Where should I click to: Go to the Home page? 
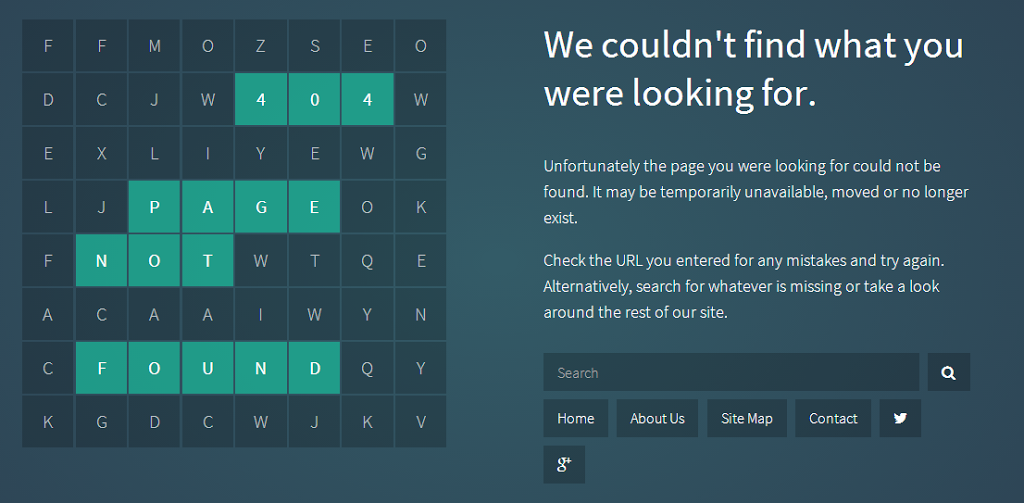coord(575,418)
